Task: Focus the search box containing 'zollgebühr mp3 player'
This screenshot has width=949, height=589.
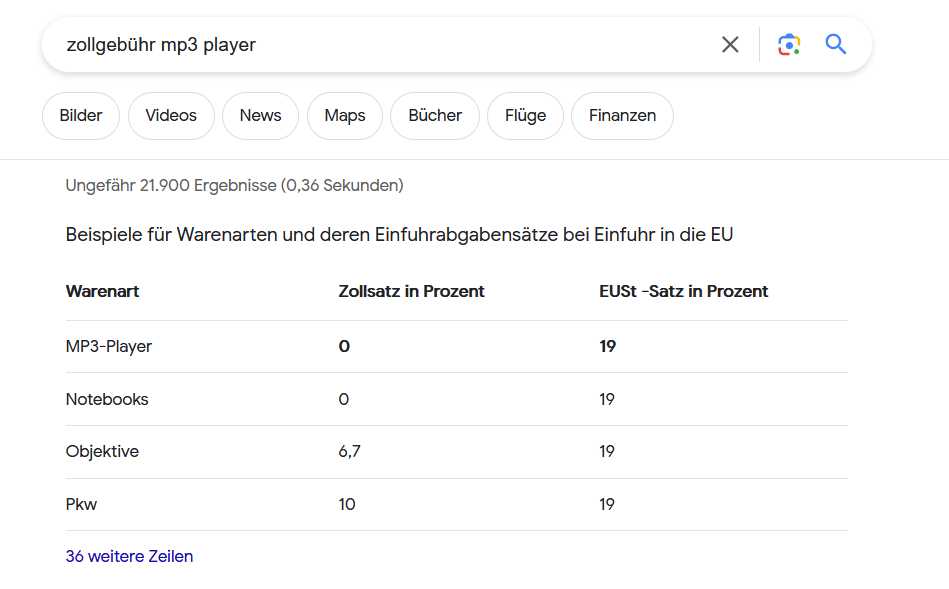Action: coord(380,45)
